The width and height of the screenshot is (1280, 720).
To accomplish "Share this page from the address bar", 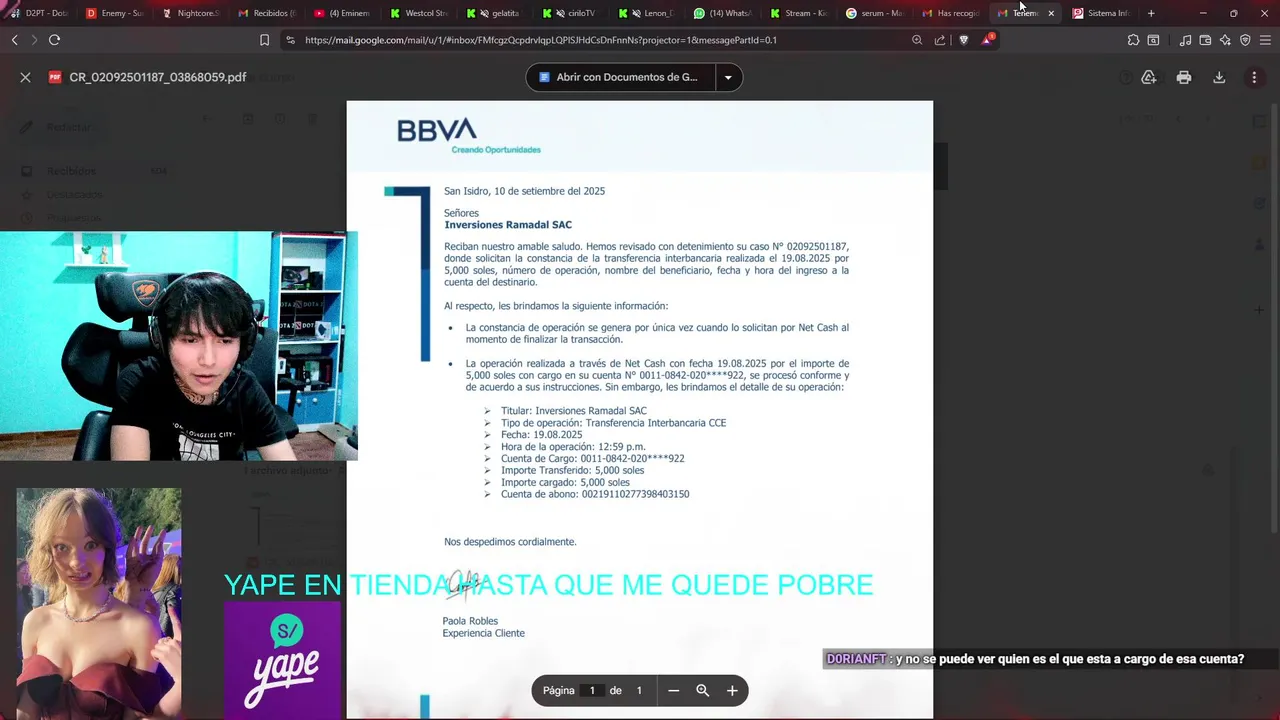I will 940,40.
